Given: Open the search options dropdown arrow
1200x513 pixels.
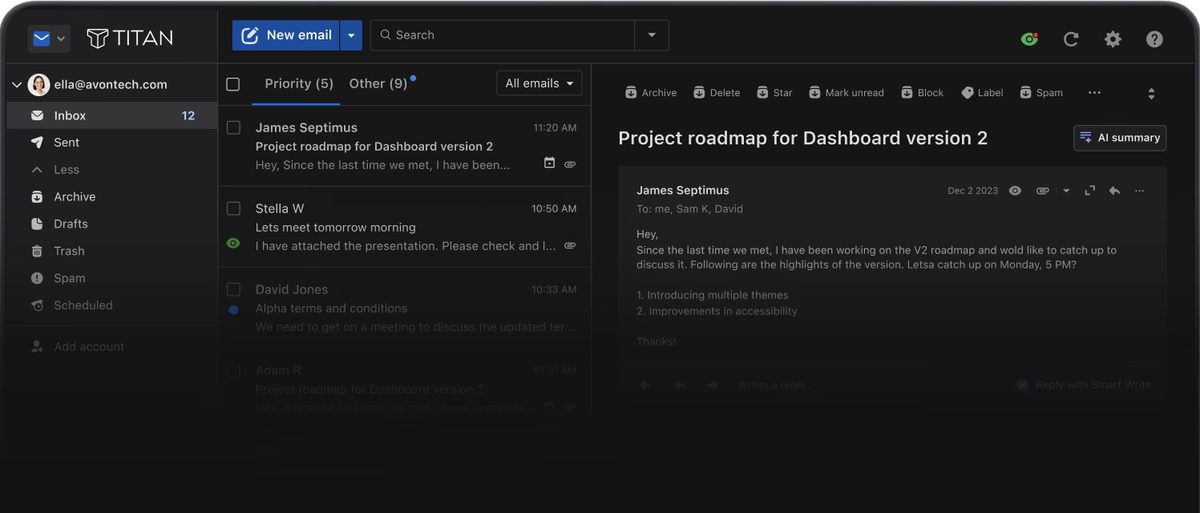Looking at the screenshot, I should (652, 35).
